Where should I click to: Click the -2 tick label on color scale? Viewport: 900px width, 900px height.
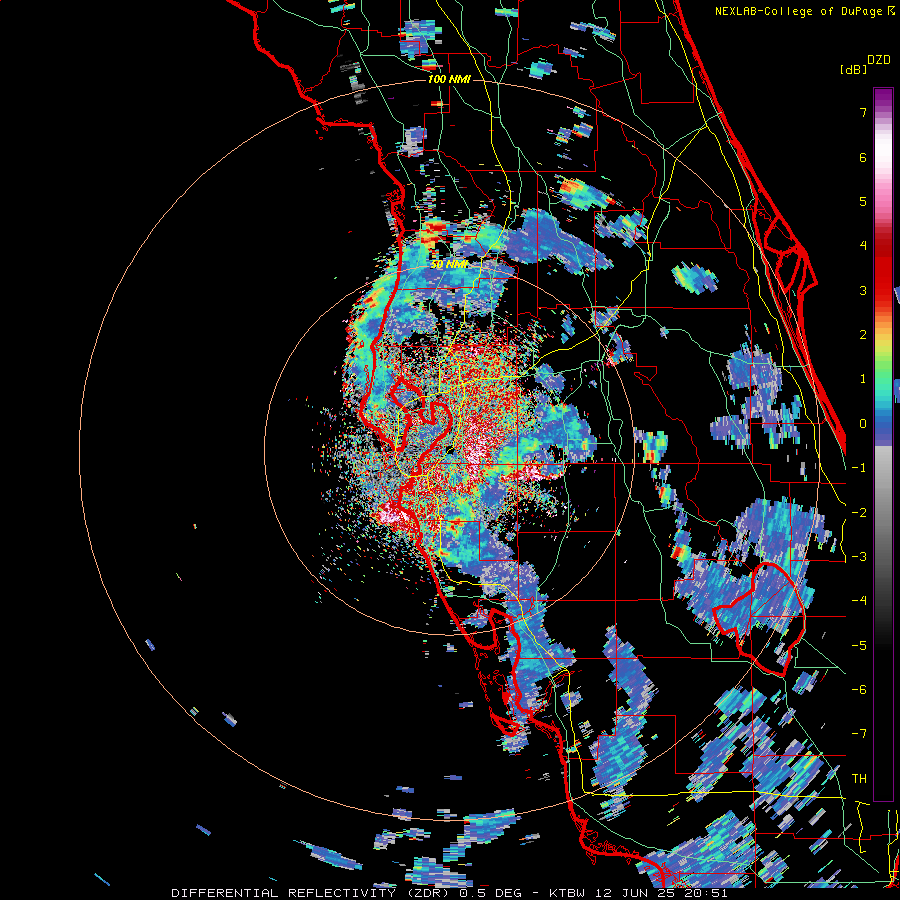(x=859, y=513)
